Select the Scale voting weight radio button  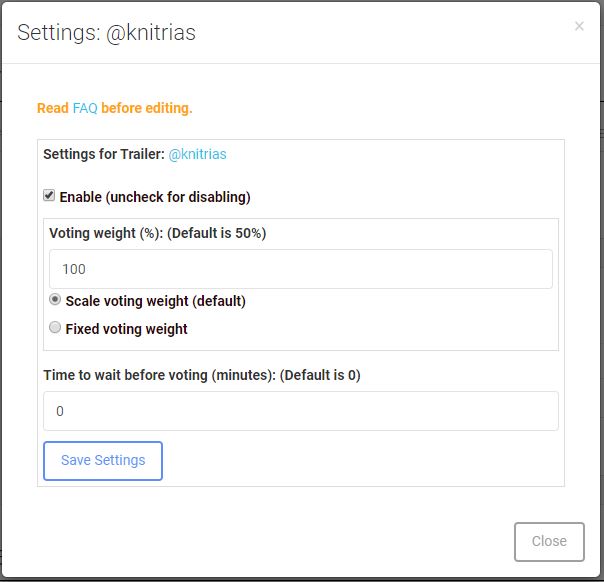[55, 299]
